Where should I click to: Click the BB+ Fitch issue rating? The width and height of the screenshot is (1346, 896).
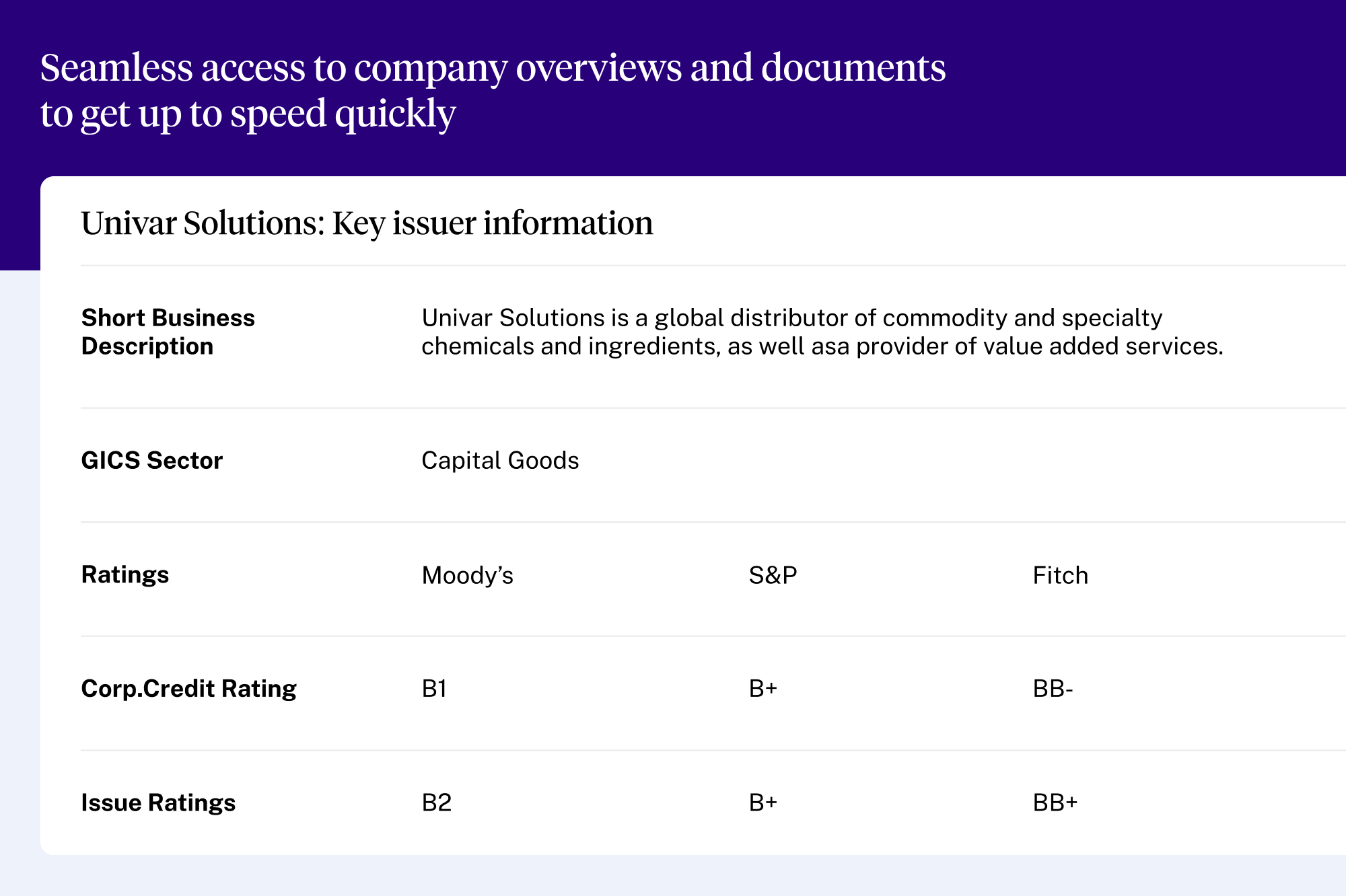(x=1055, y=803)
